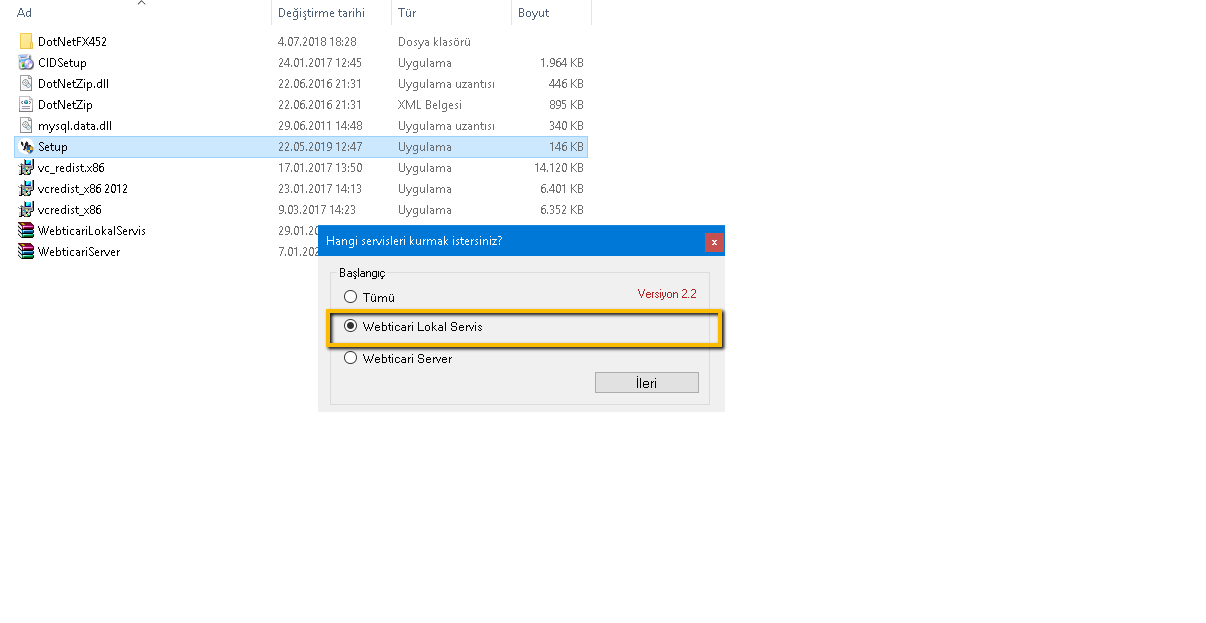The height and width of the screenshot is (623, 1206).
Task: Click the Boyut column header
Action: pos(533,13)
